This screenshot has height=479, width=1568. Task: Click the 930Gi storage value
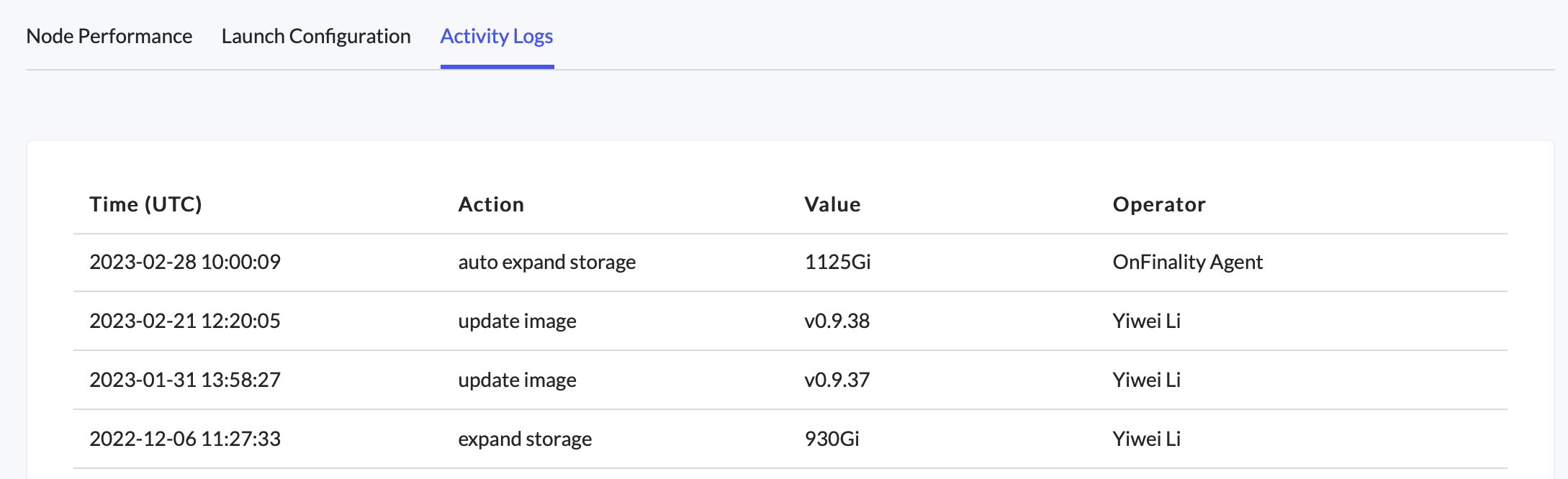(832, 439)
